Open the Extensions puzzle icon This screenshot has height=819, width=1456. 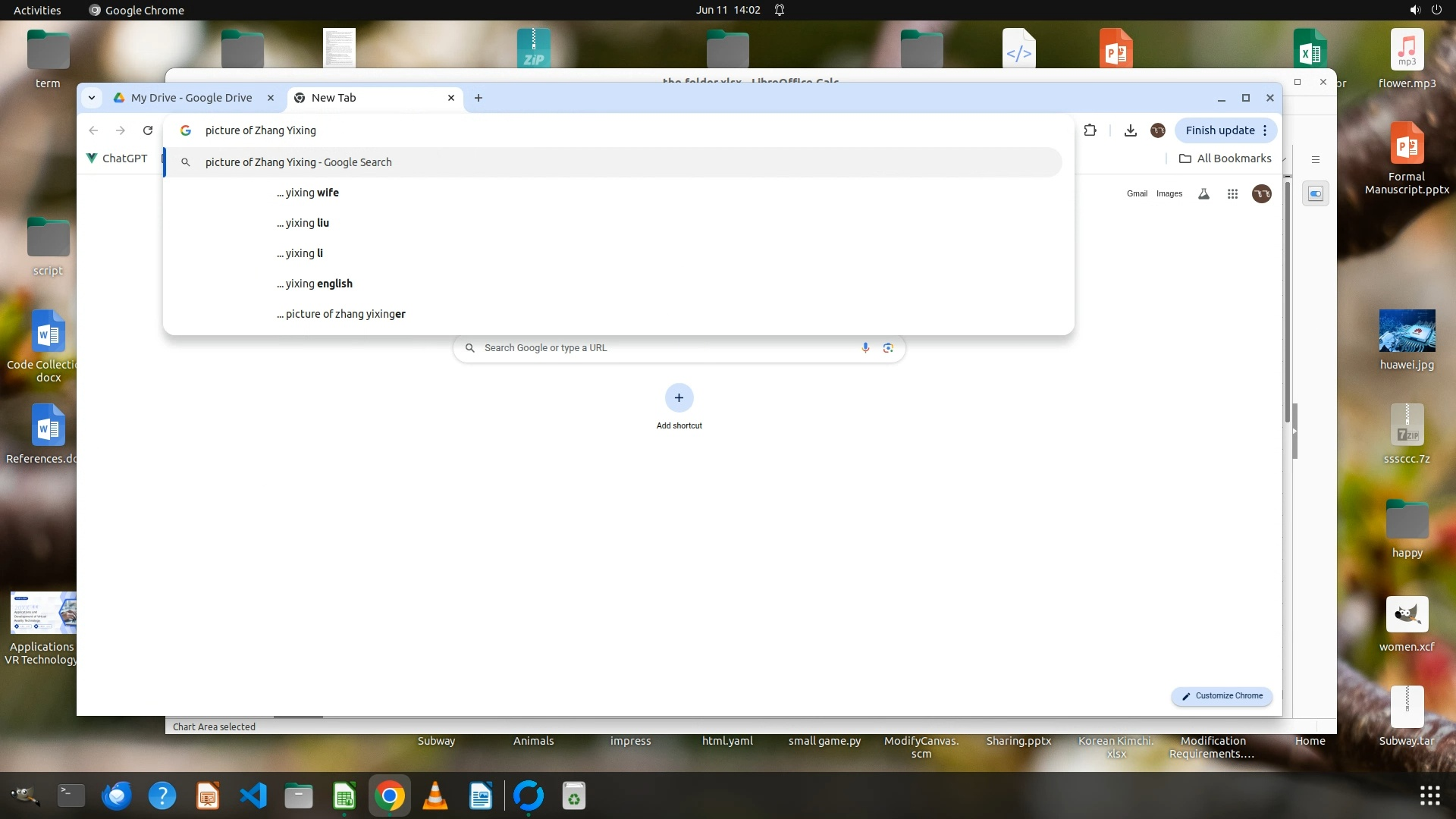pos(1090,130)
